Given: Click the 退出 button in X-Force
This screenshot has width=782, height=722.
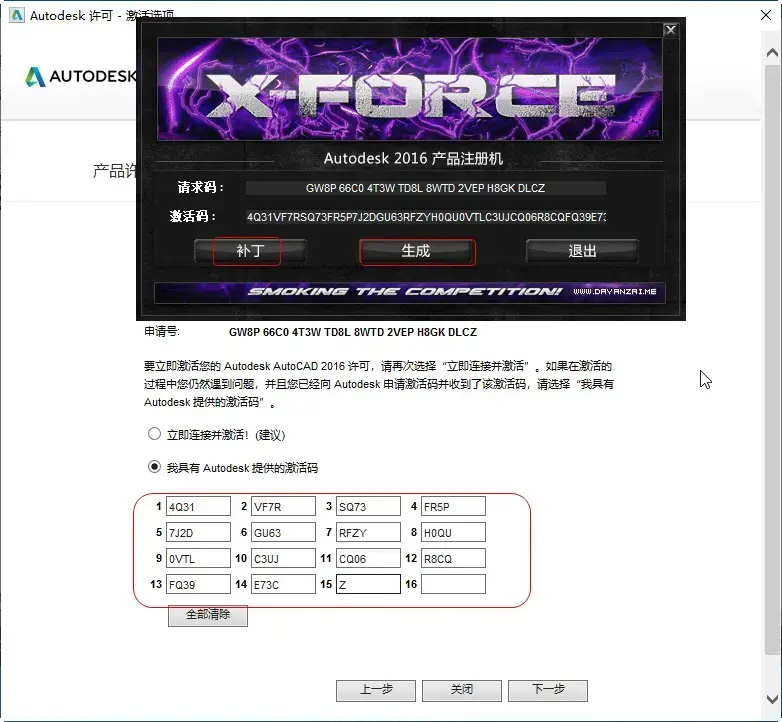Looking at the screenshot, I should tap(582, 251).
